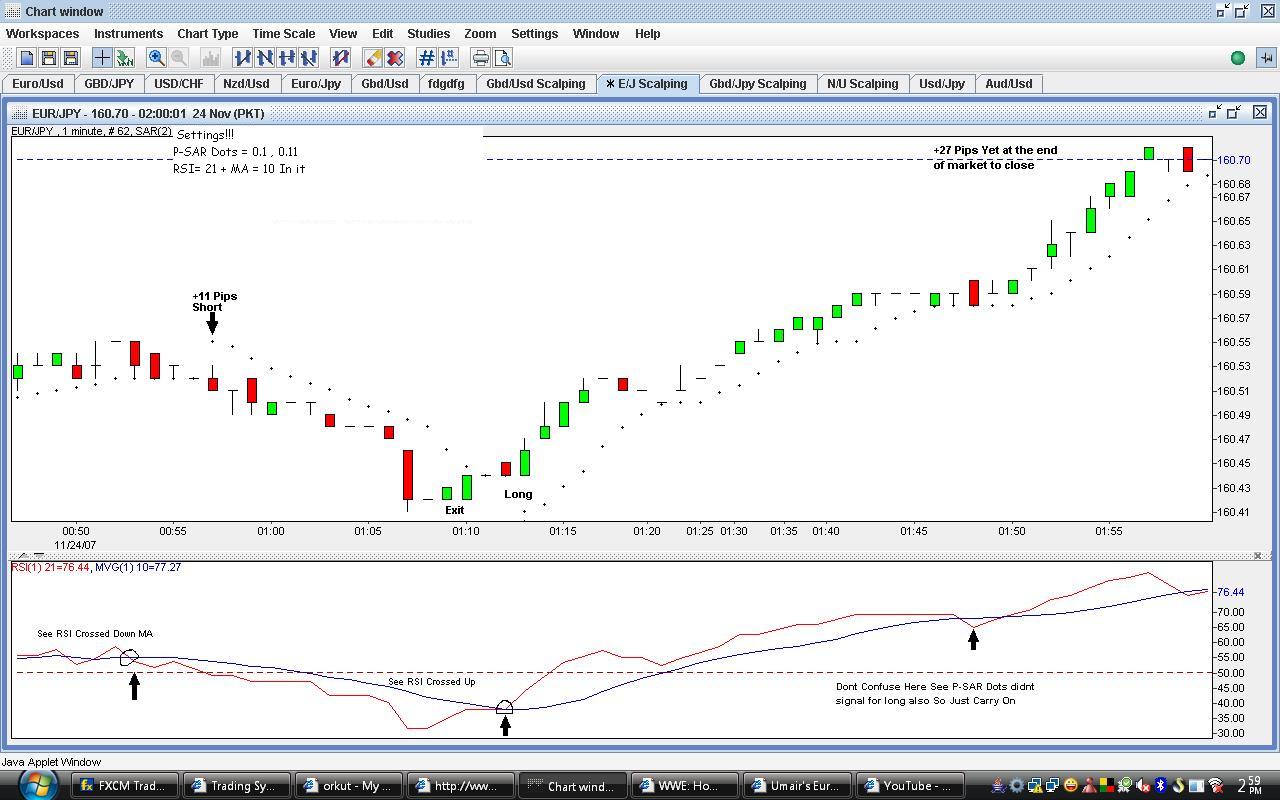Switch to the Usd/Jpy tab
Image resolution: width=1280 pixels, height=800 pixels.
[x=942, y=84]
